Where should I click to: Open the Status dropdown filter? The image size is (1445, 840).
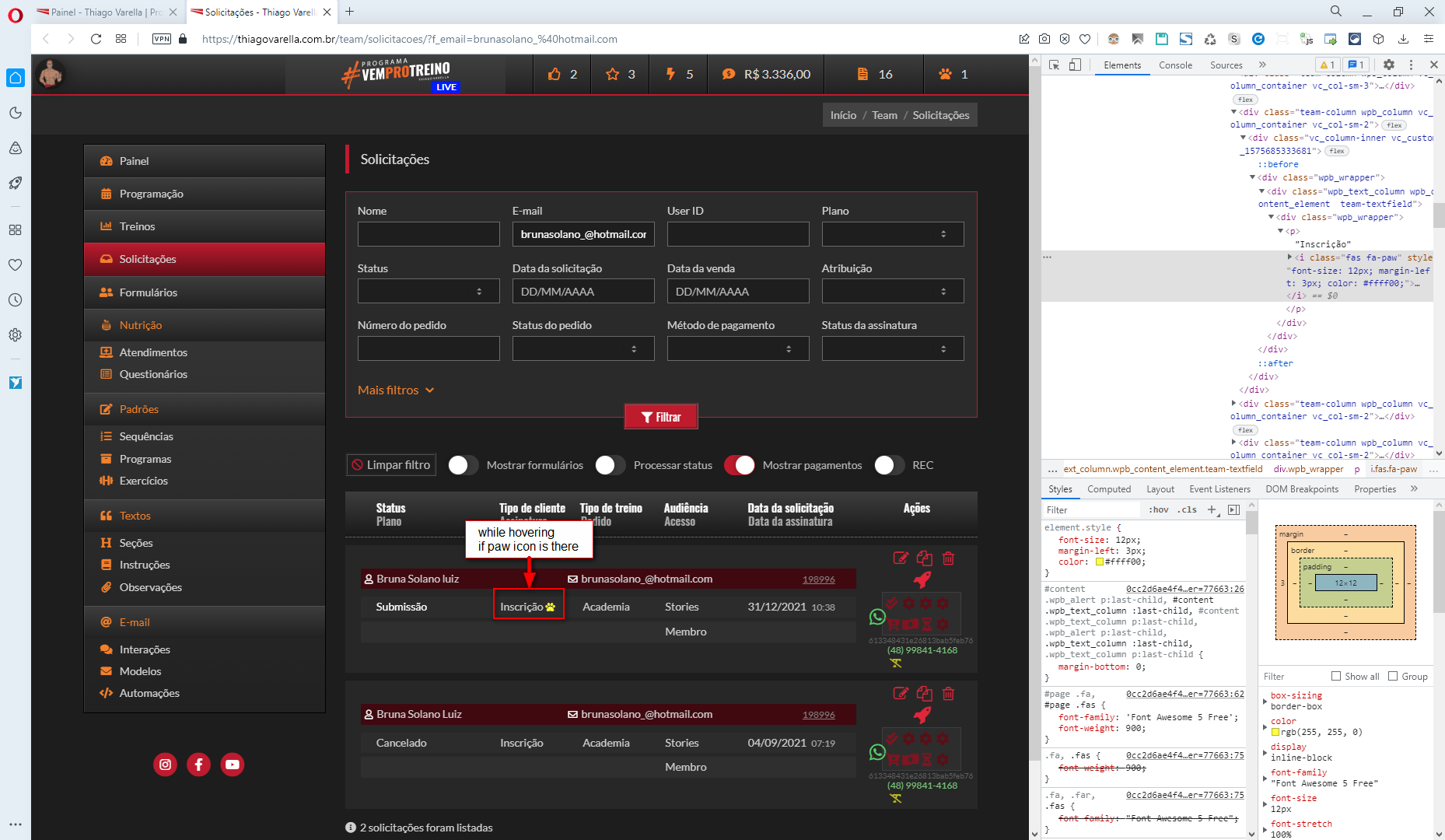[x=429, y=291]
